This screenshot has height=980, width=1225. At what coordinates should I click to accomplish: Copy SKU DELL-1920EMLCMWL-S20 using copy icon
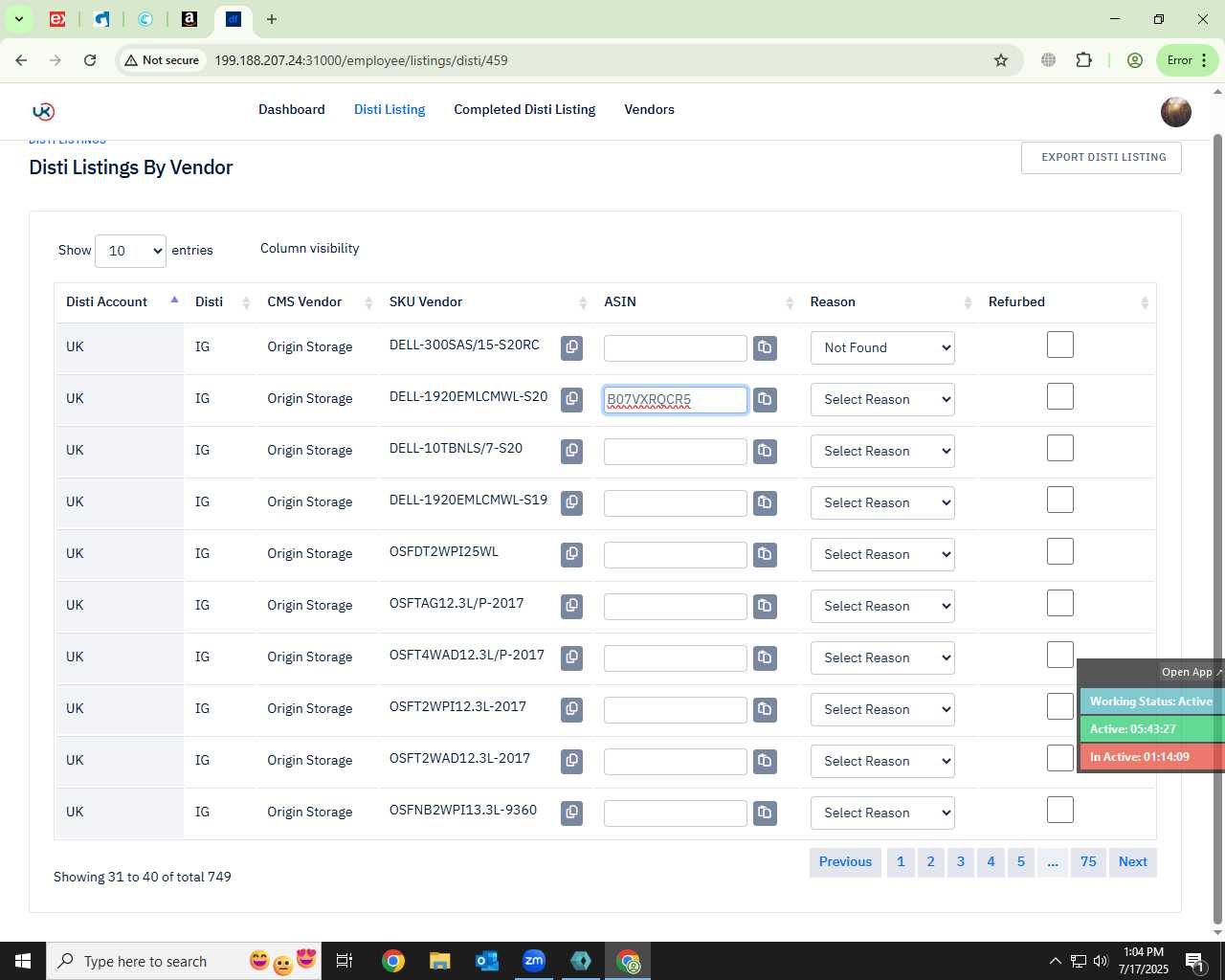(x=571, y=399)
